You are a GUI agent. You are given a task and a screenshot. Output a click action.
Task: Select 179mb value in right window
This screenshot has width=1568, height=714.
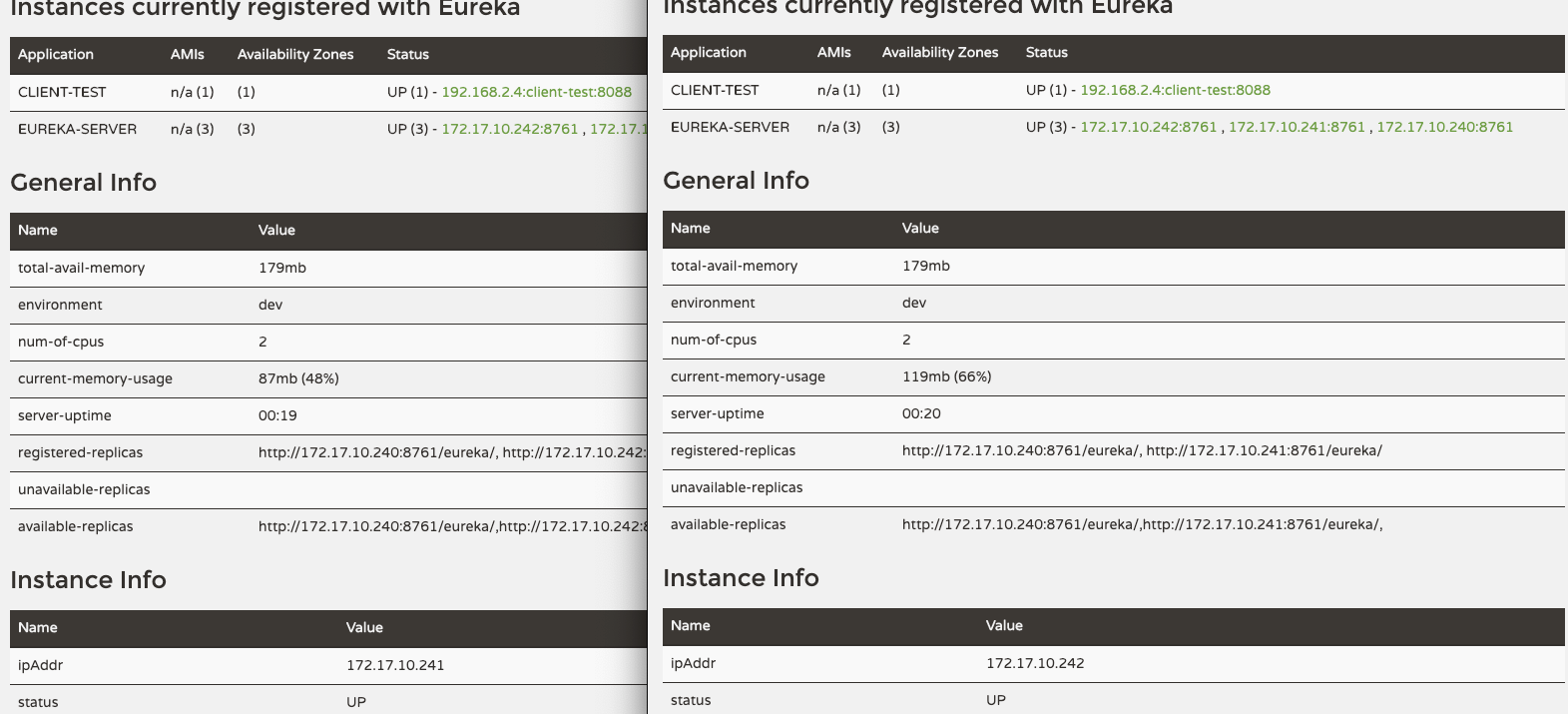[x=926, y=266]
